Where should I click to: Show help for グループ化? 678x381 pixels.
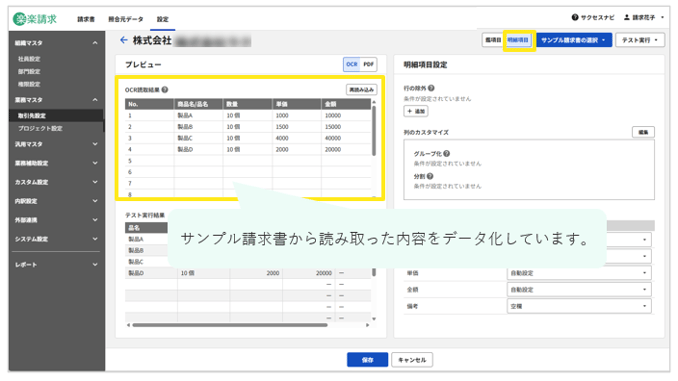[447, 153]
